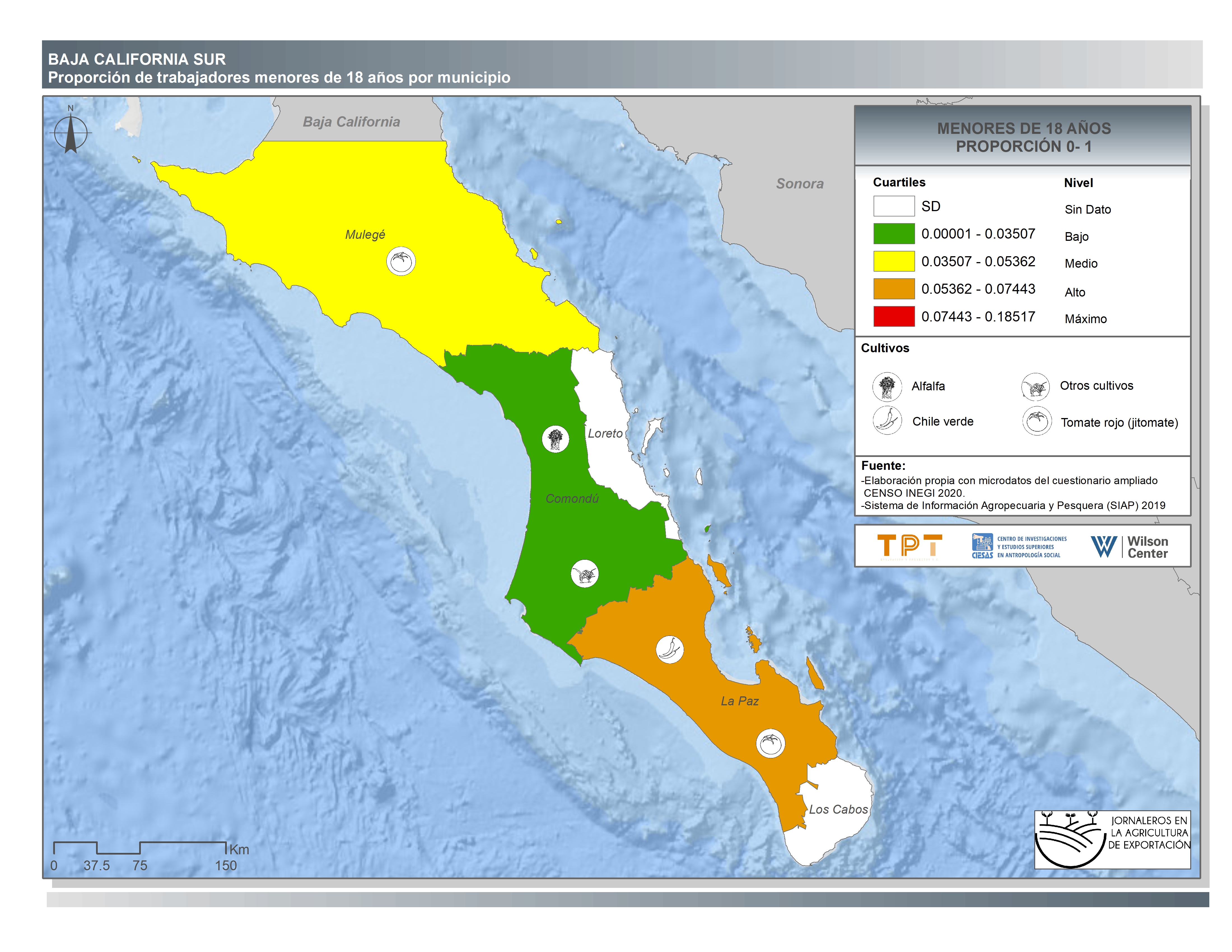Click the red Máximo legend swatch
The height and width of the screenshot is (952, 1232).
(x=893, y=316)
